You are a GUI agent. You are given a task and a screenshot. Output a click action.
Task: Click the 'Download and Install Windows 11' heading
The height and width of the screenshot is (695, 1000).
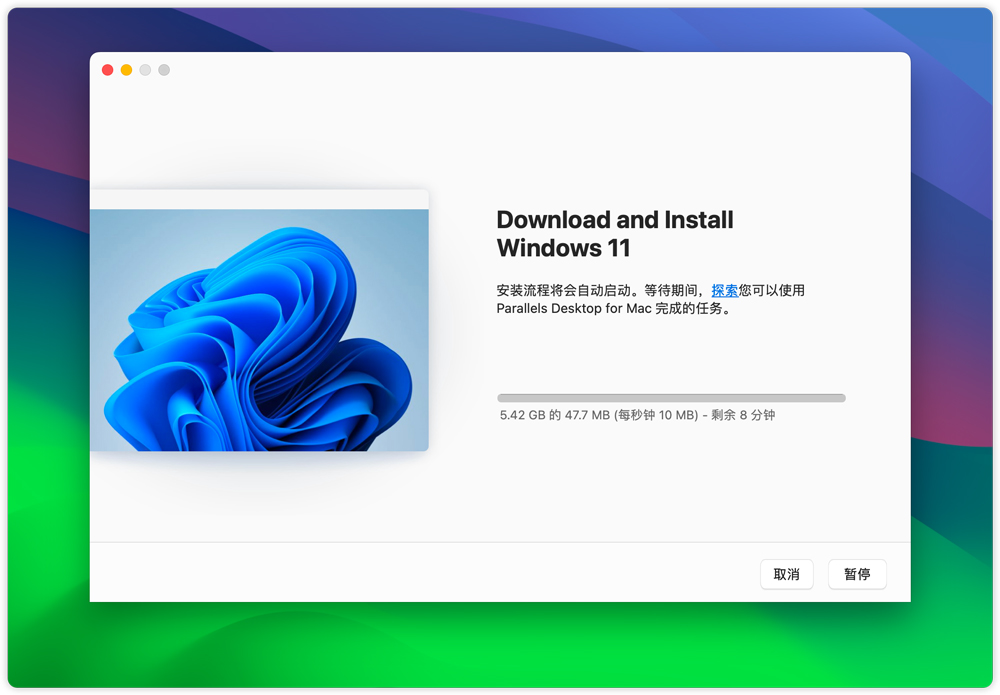[615, 233]
